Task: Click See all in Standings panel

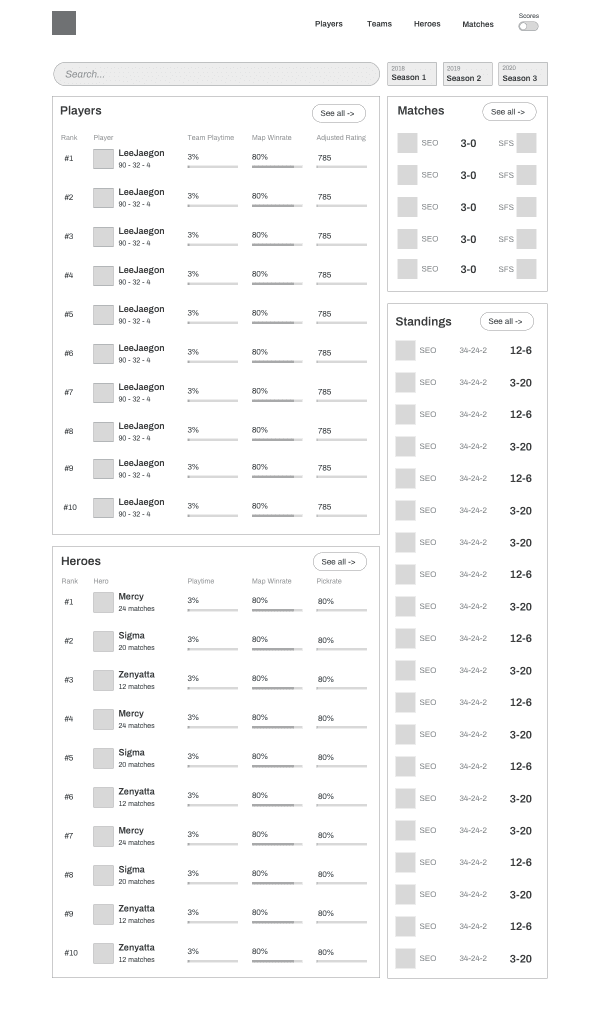Action: pos(506,321)
